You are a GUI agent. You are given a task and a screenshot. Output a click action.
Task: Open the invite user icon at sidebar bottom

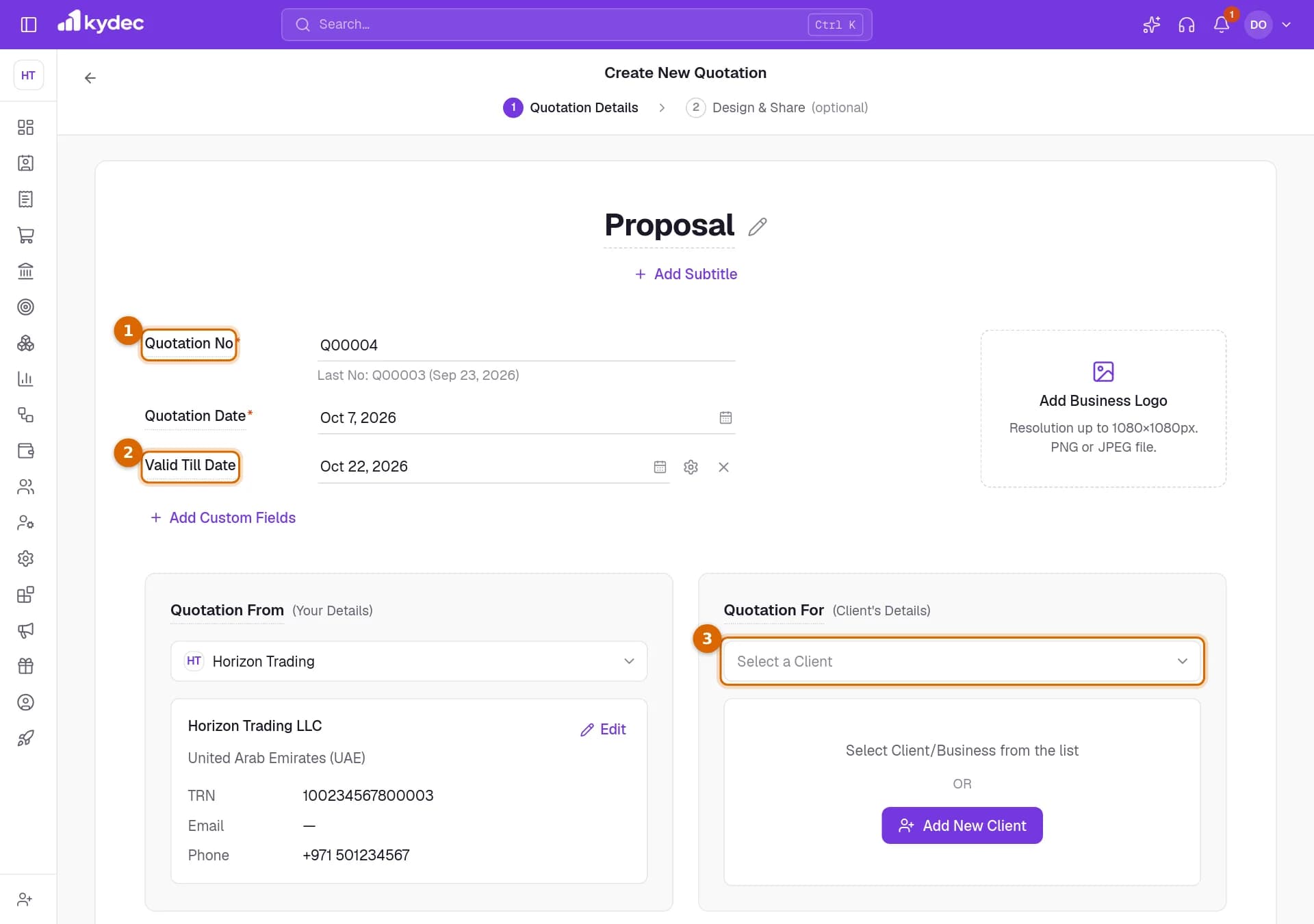point(25,899)
